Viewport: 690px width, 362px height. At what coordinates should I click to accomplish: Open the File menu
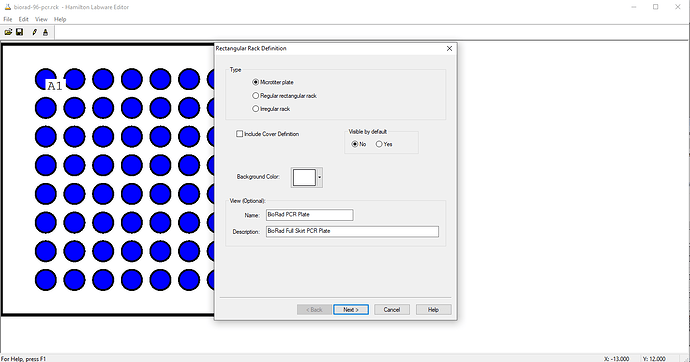pos(7,19)
